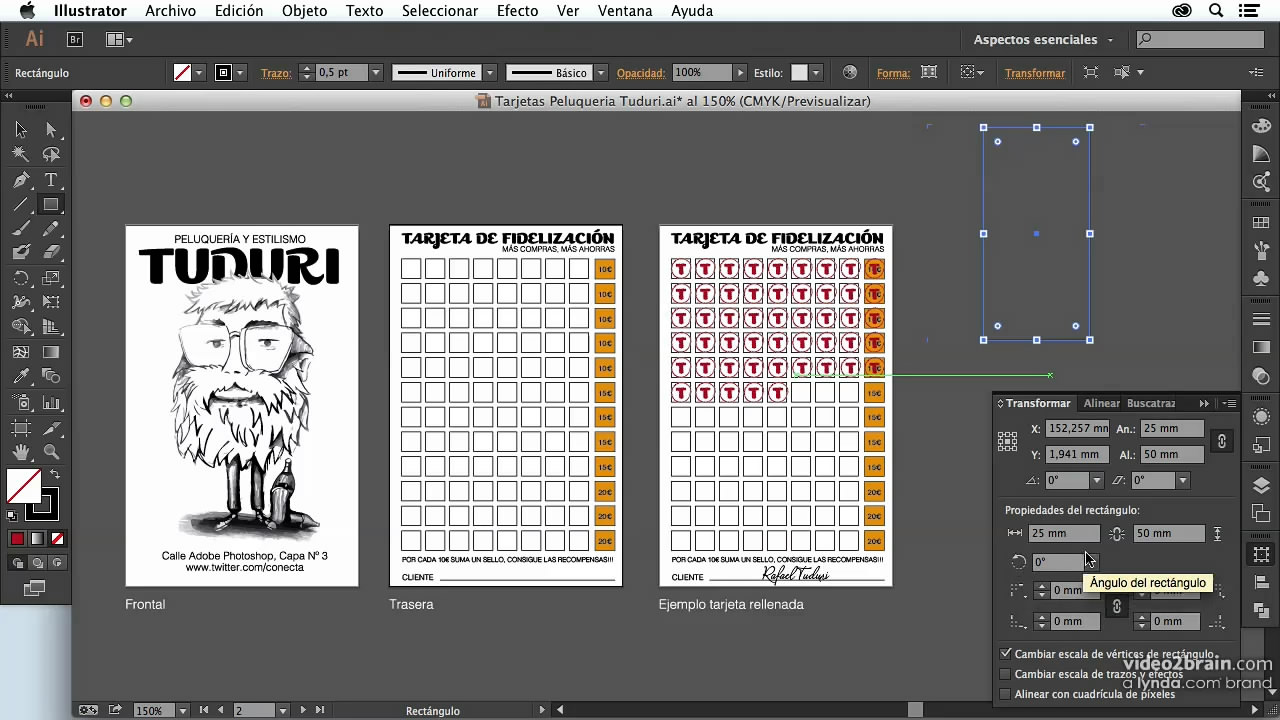Swap fill and stroke colors
This screenshot has width=1280, height=720.
pos(55,475)
